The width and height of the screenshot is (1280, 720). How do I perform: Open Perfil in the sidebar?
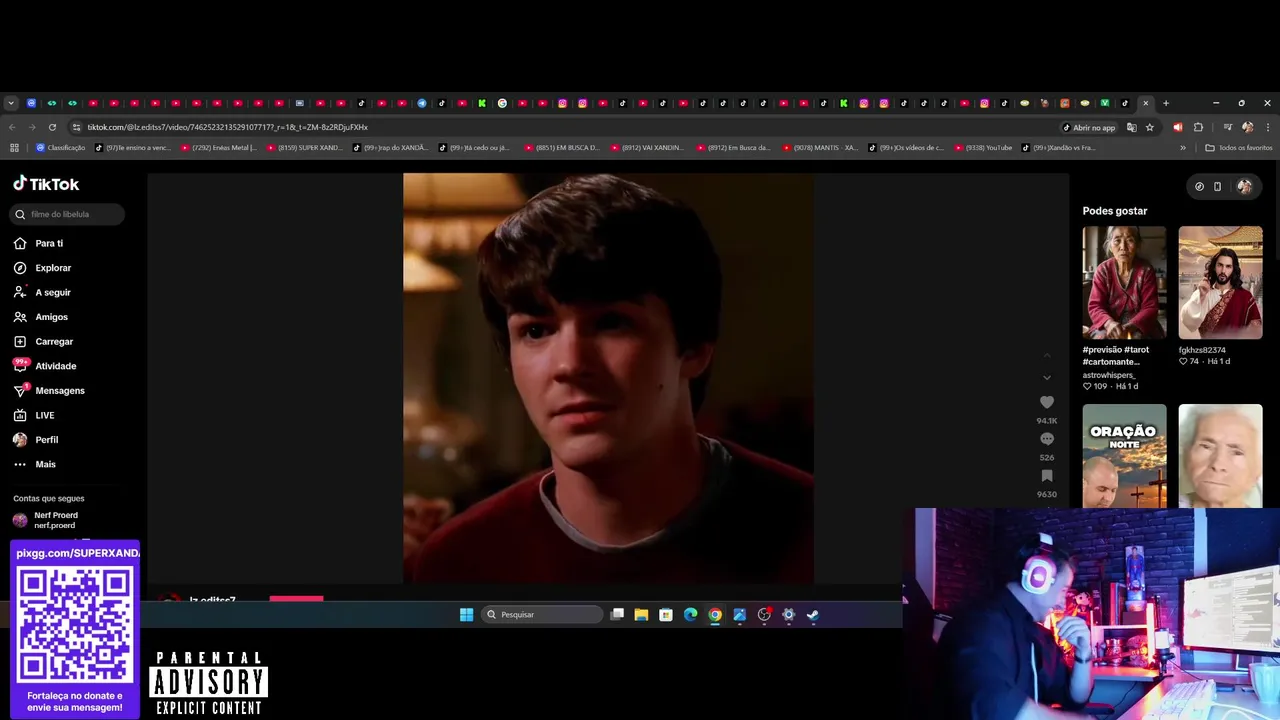tap(46, 440)
